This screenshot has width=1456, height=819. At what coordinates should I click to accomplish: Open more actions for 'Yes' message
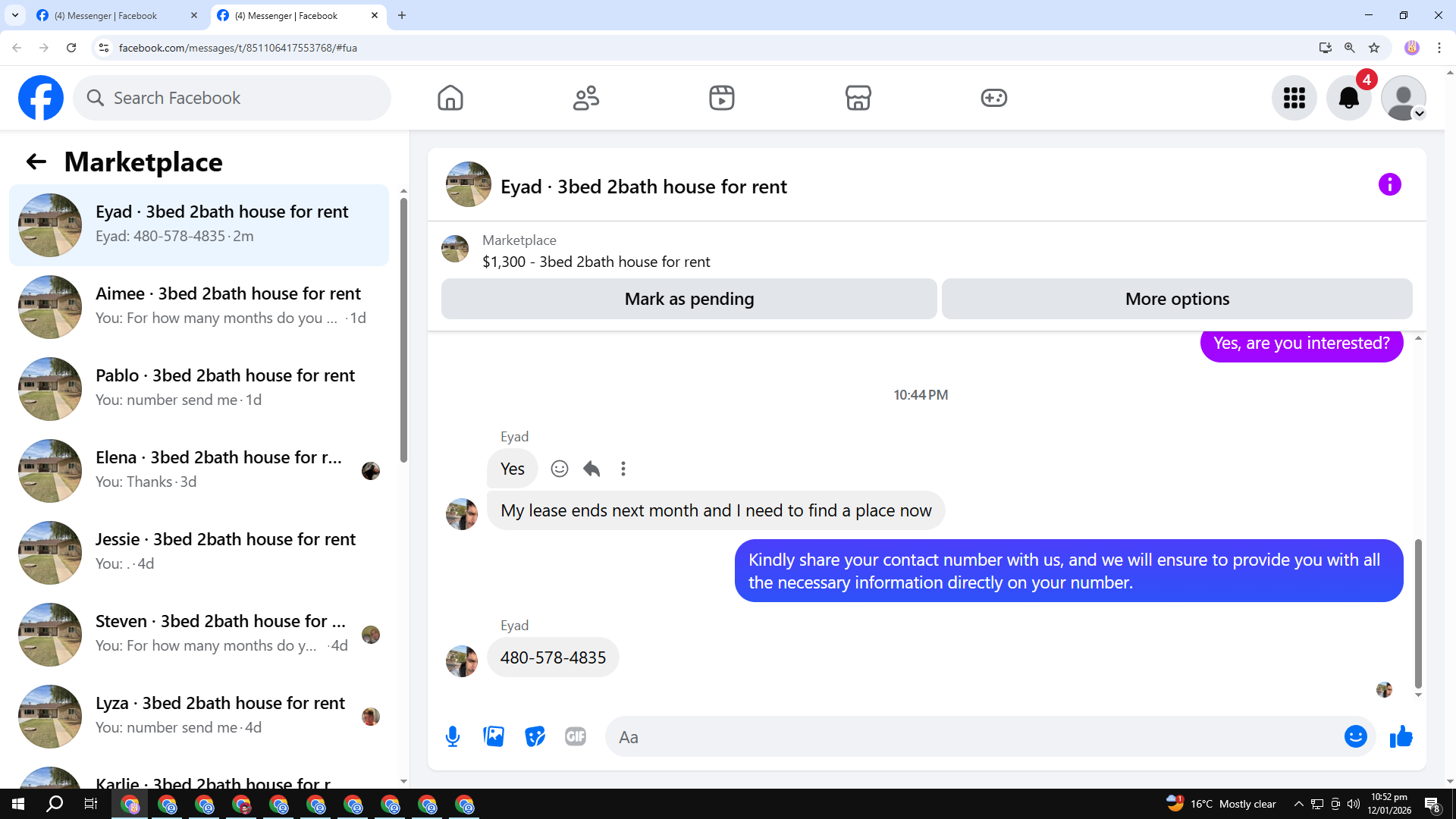[623, 469]
